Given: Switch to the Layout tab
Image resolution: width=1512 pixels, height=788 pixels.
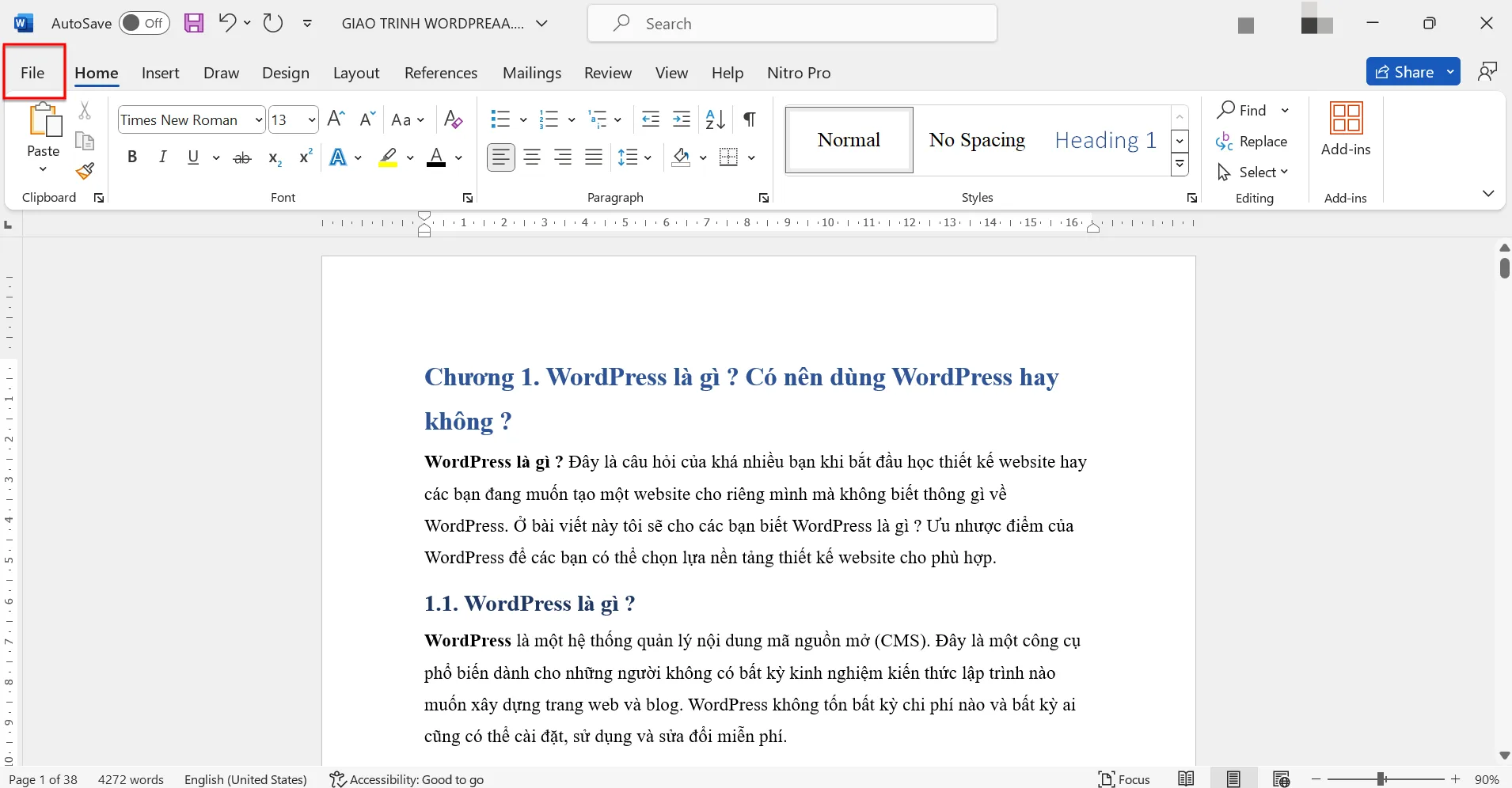Looking at the screenshot, I should tap(356, 72).
